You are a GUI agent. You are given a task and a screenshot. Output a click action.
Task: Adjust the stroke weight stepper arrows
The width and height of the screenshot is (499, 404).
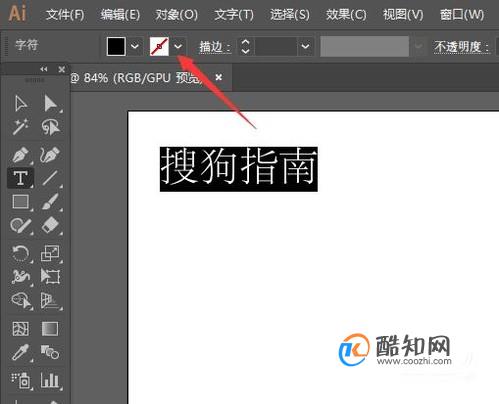pos(246,46)
